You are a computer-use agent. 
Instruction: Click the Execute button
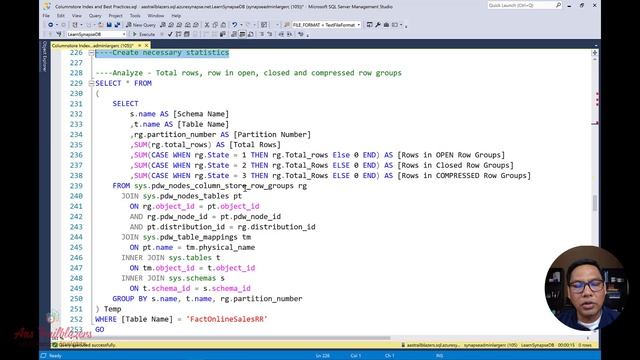pos(144,34)
